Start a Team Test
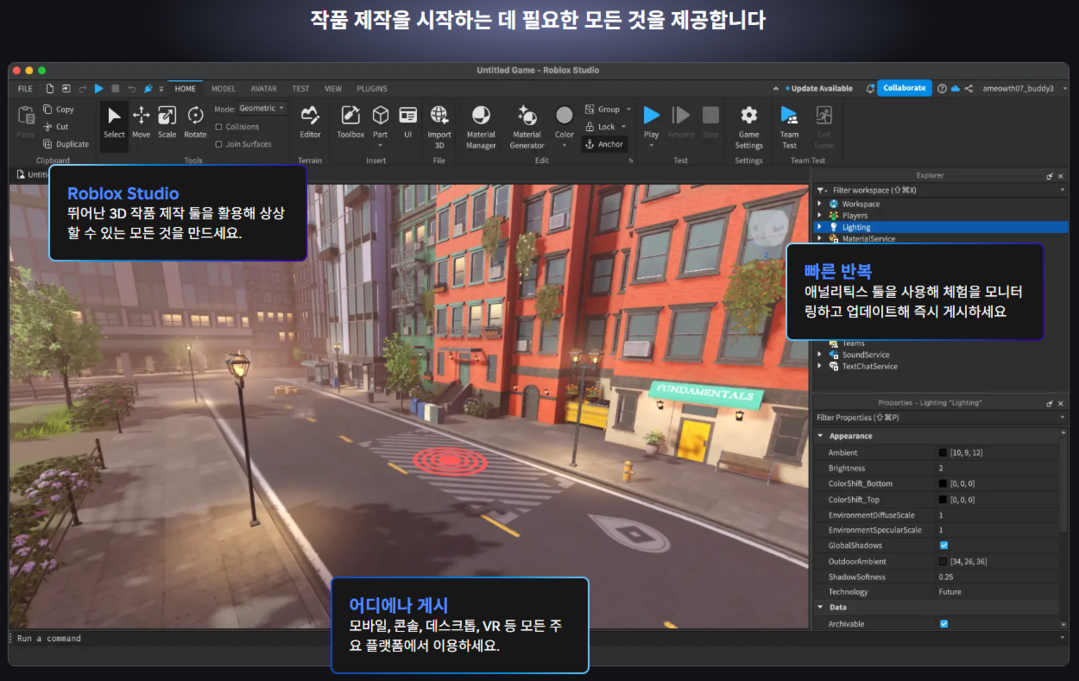The height and width of the screenshot is (681, 1079). coord(789,127)
